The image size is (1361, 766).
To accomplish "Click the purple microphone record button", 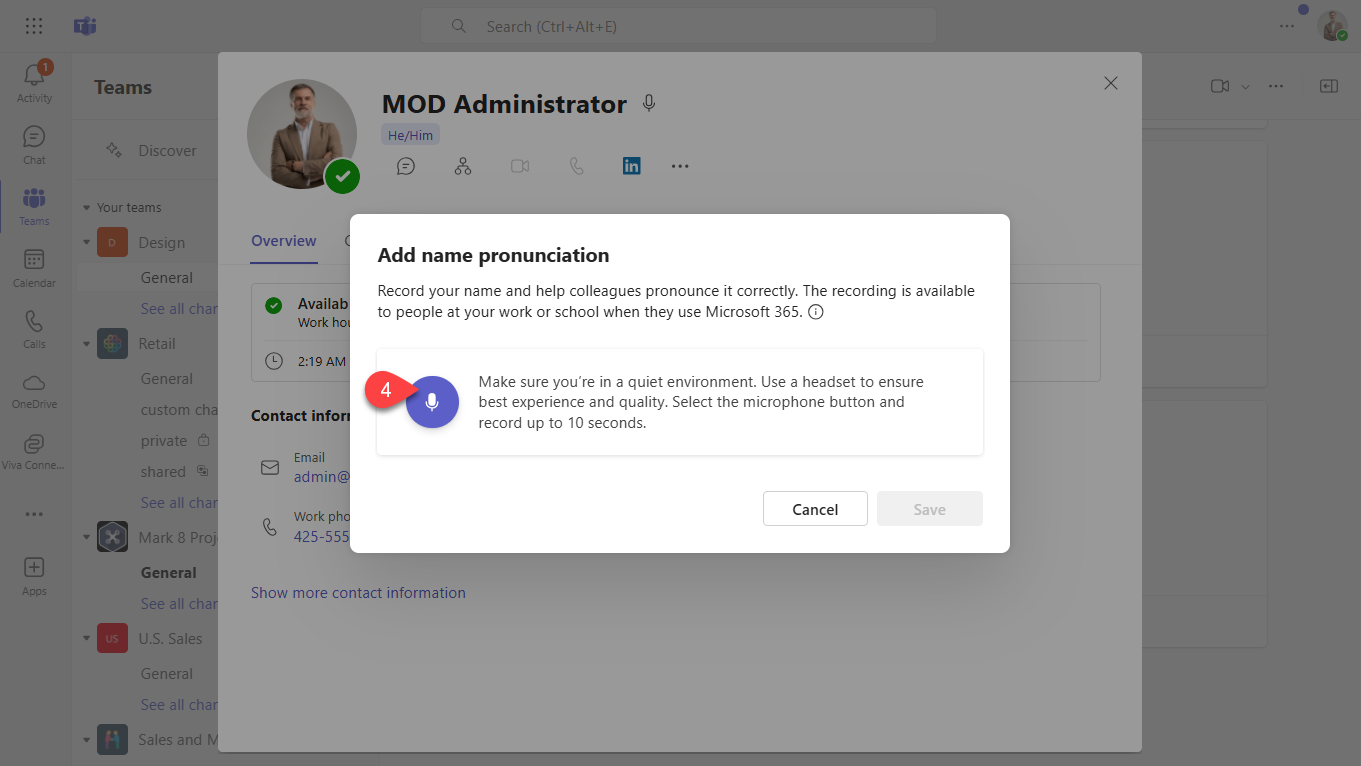I will (432, 402).
